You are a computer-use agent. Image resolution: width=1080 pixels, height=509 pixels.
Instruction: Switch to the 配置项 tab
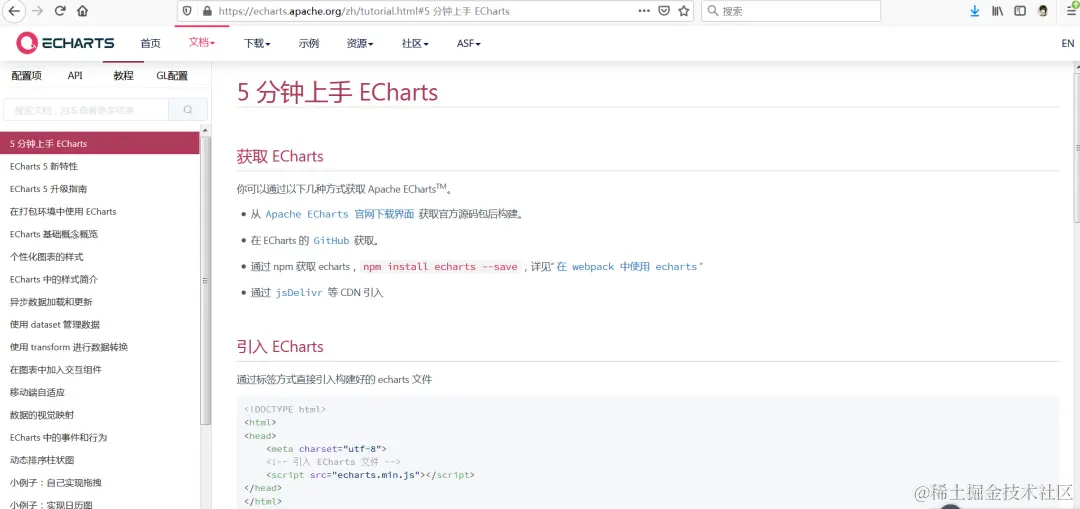(x=26, y=76)
